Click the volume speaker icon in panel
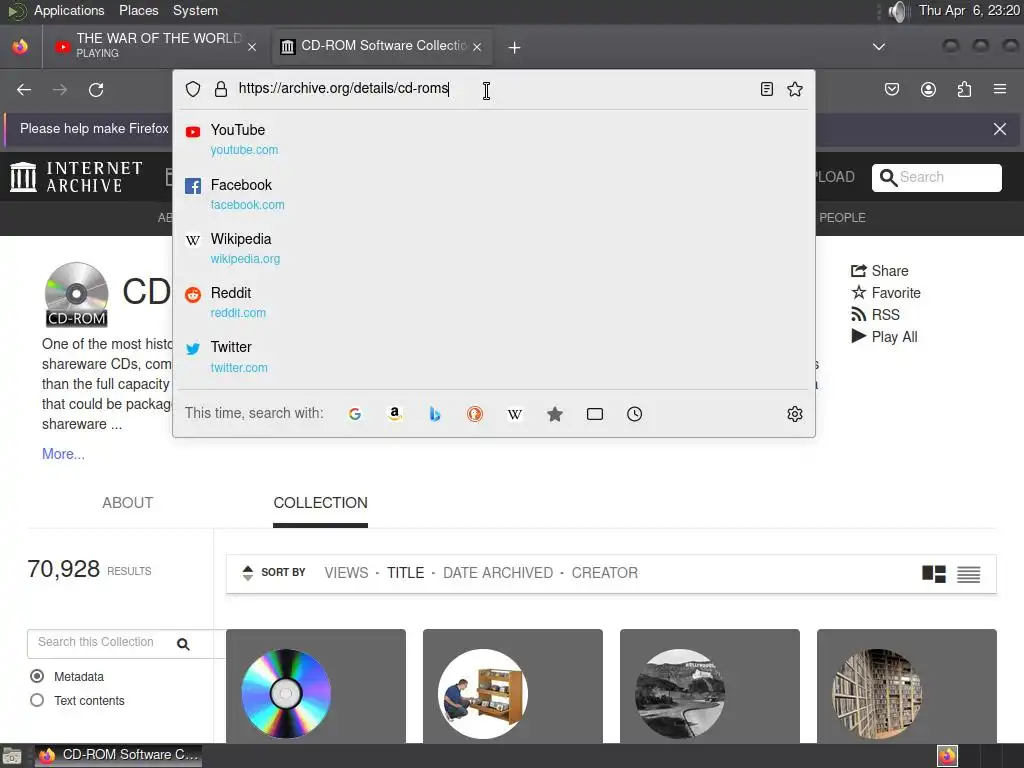1024x768 pixels. (x=898, y=11)
